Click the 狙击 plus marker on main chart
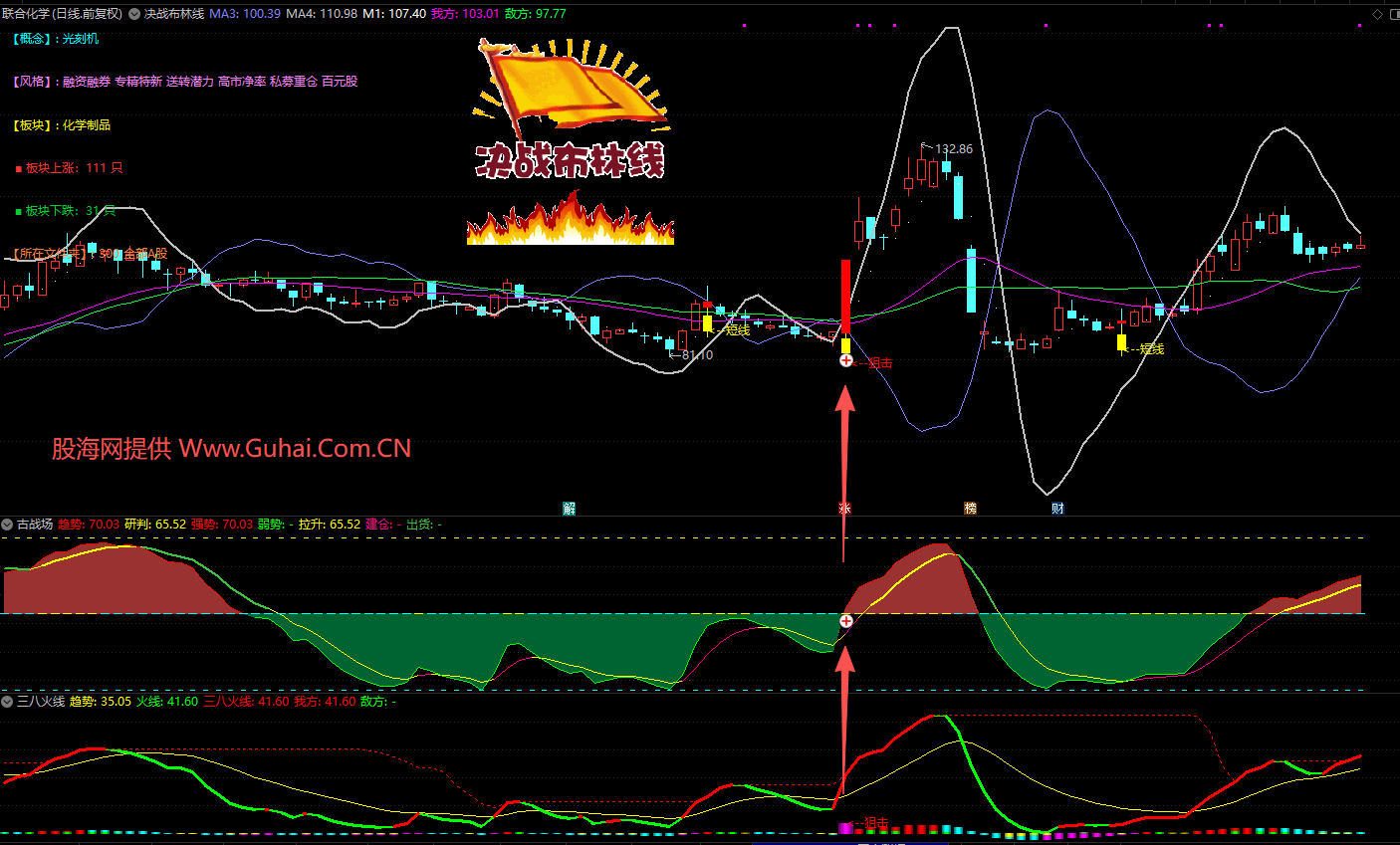The image size is (1400, 845). 845,360
